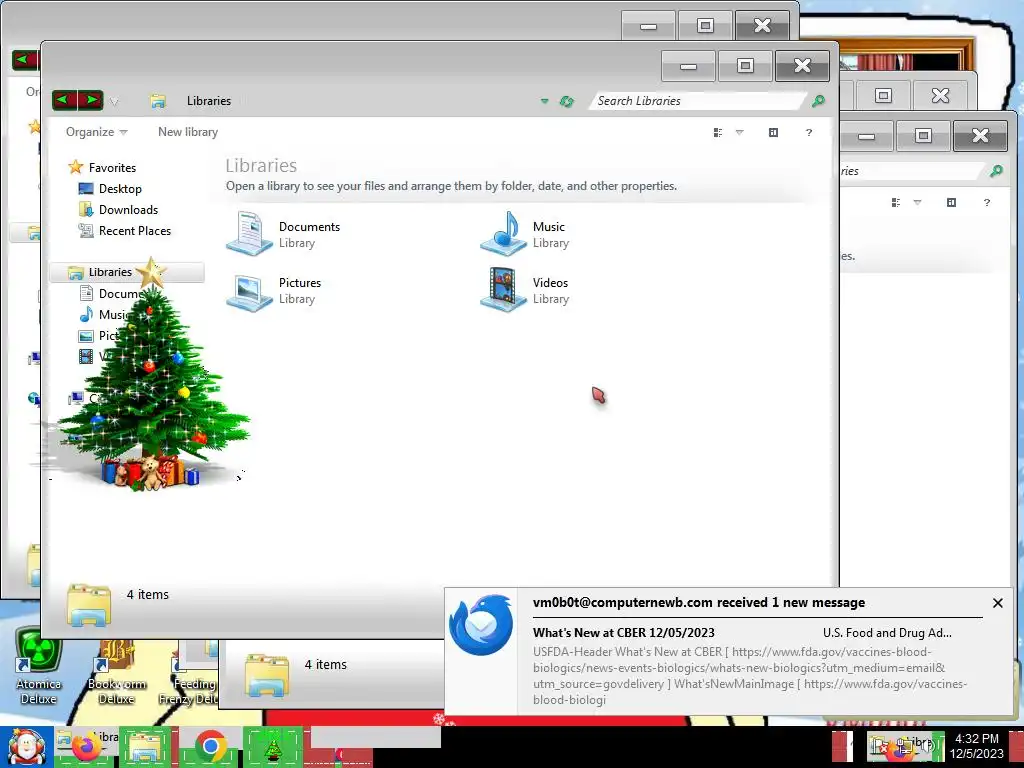Viewport: 1024px width, 768px height.
Task: Open Help in the front Libraries window
Action: (x=808, y=133)
